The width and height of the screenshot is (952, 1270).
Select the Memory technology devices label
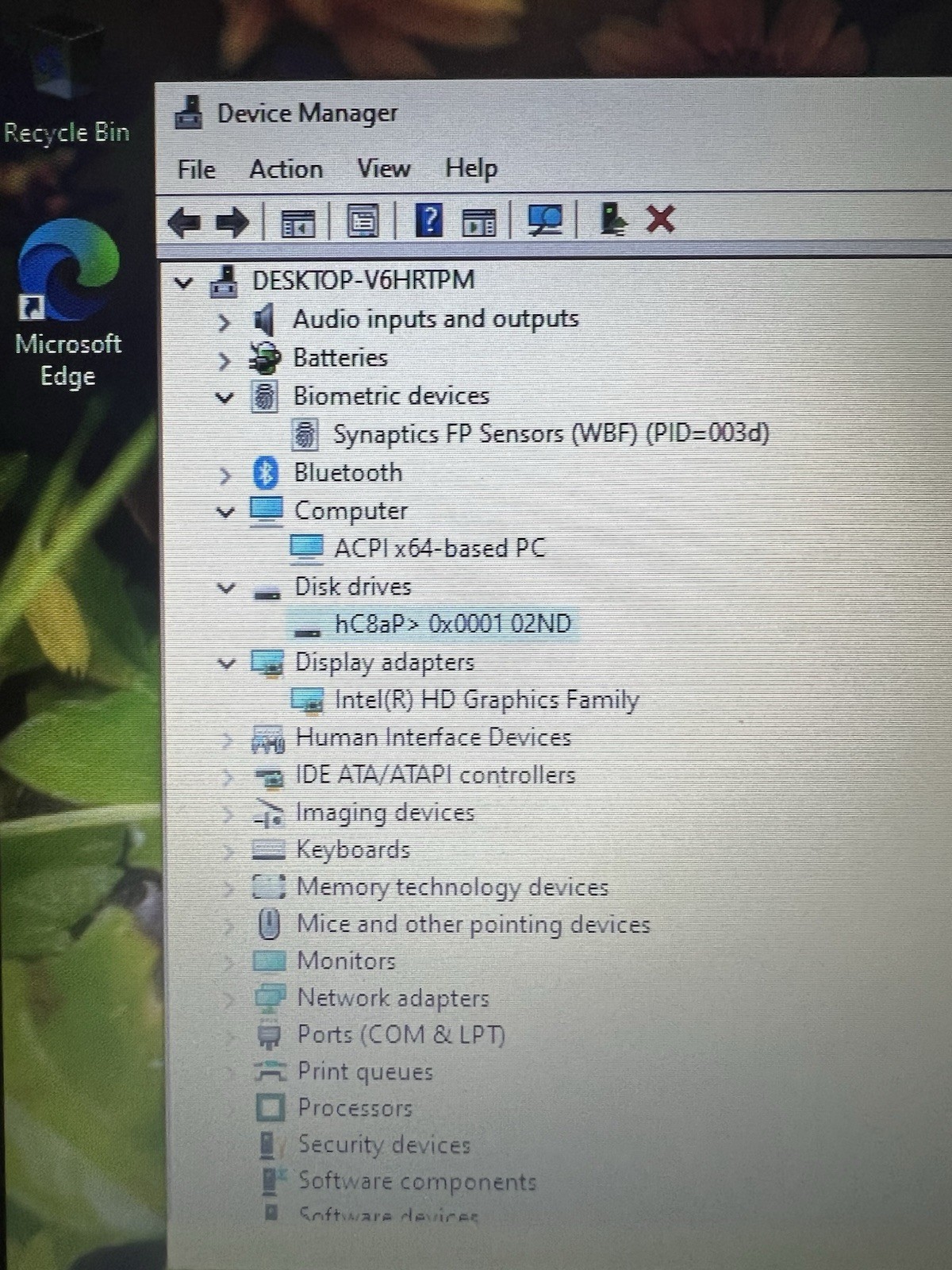coord(453,887)
